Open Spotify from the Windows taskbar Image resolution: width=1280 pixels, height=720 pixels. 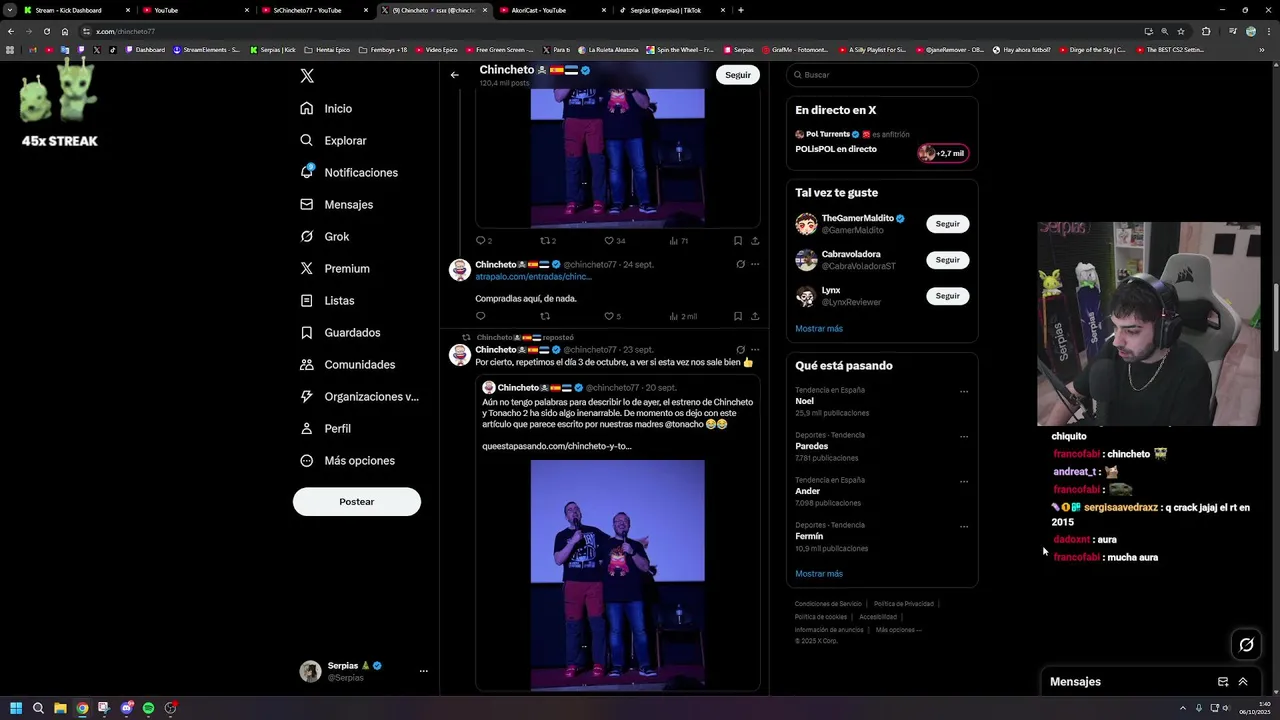[x=148, y=708]
